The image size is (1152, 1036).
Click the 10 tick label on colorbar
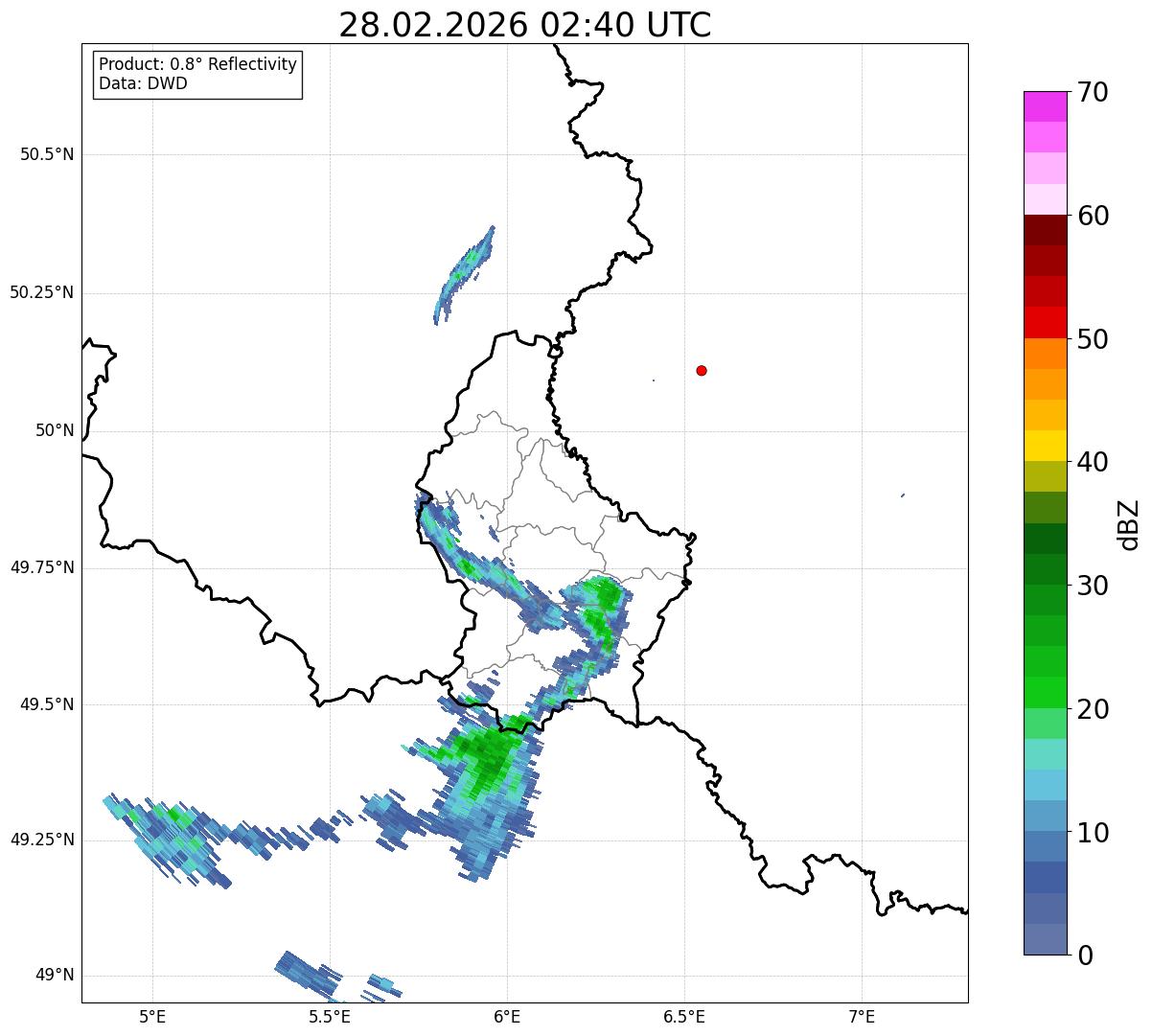pos(1093,832)
